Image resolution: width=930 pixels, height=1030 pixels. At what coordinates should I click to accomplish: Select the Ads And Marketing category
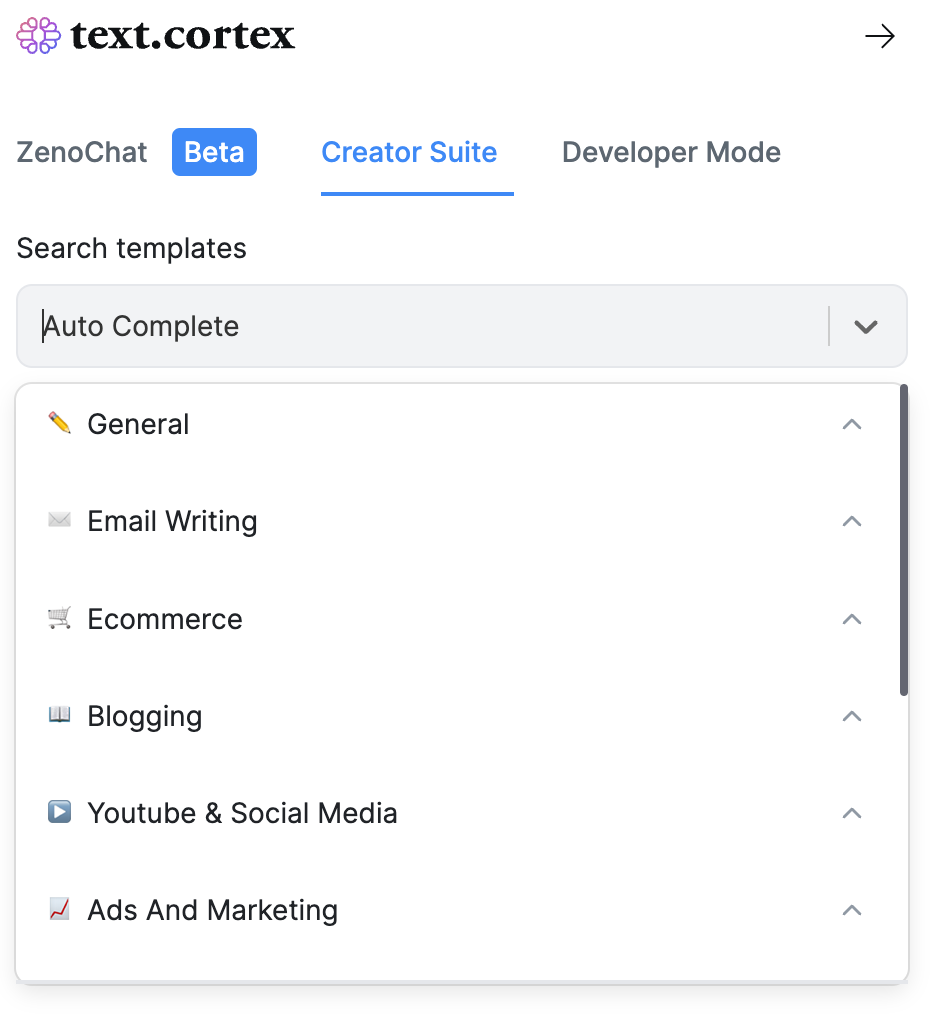(212, 909)
